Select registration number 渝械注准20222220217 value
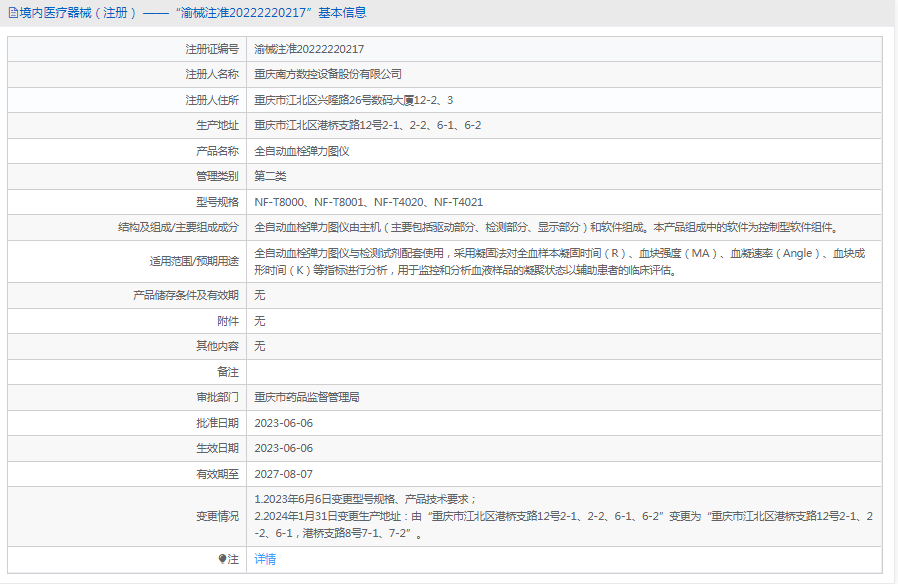 (x=309, y=49)
